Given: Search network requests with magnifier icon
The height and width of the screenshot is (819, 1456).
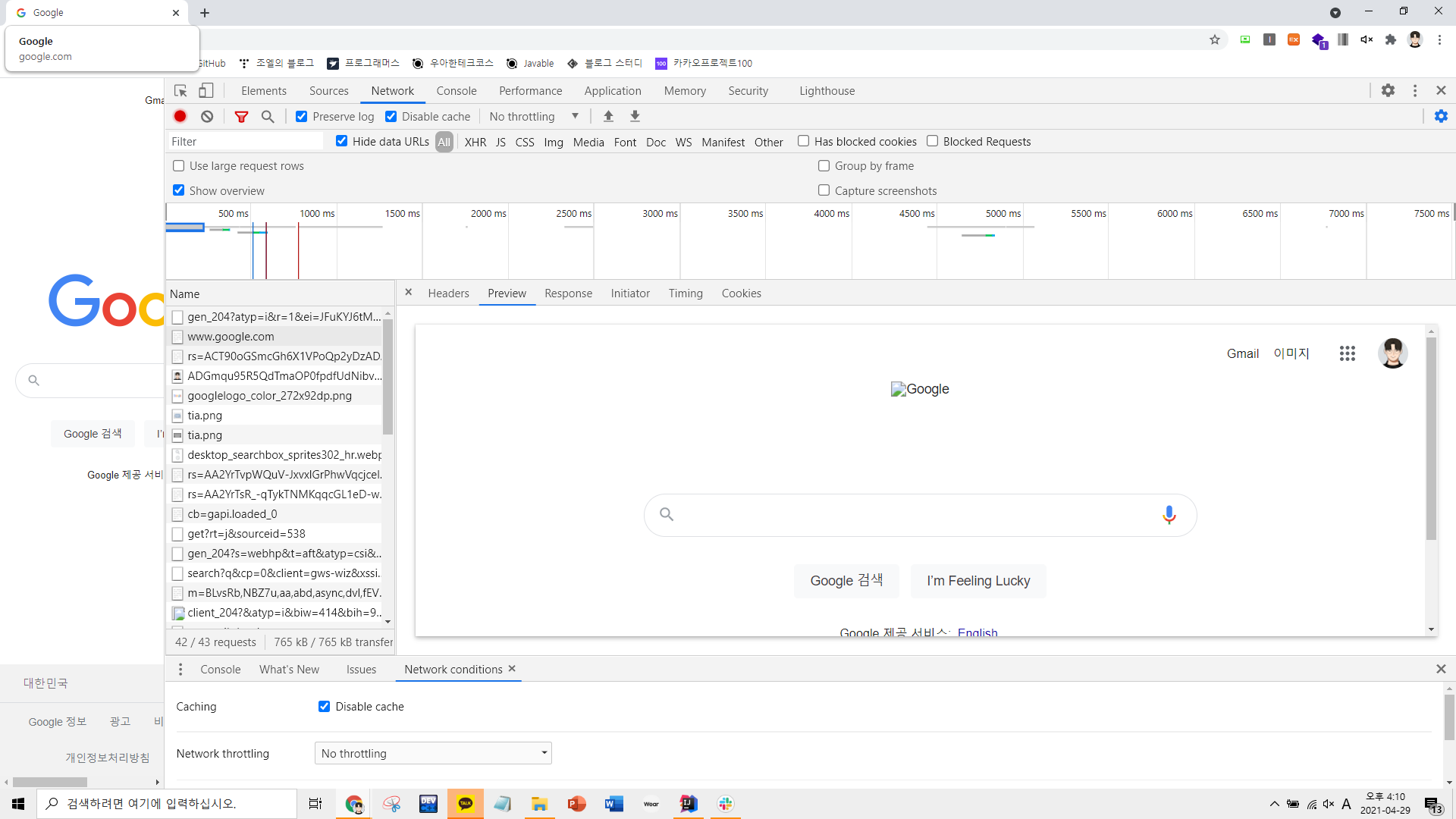Looking at the screenshot, I should pyautogui.click(x=267, y=116).
